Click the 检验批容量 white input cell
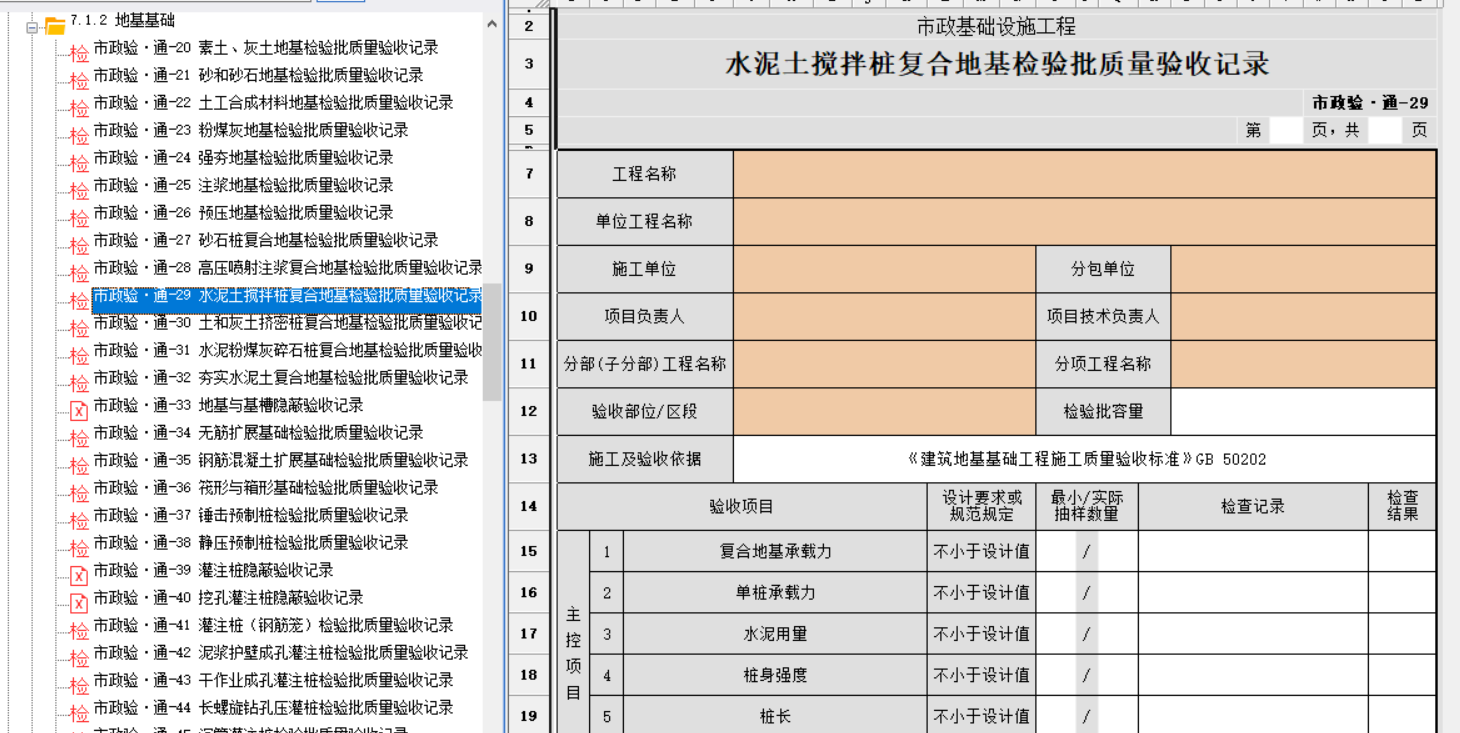The image size is (1460, 733). point(1303,411)
